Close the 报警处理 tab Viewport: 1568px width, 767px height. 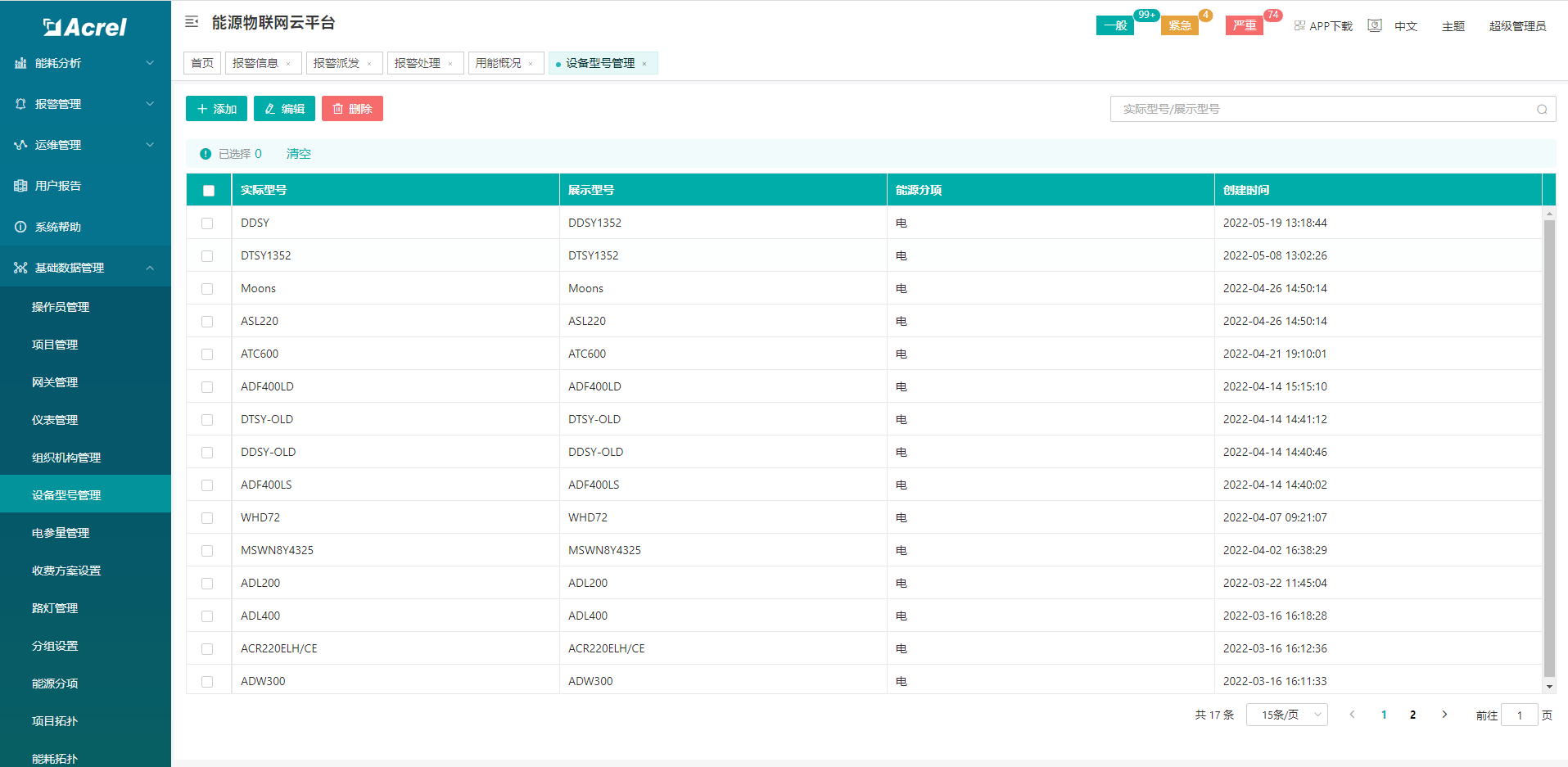coord(450,64)
